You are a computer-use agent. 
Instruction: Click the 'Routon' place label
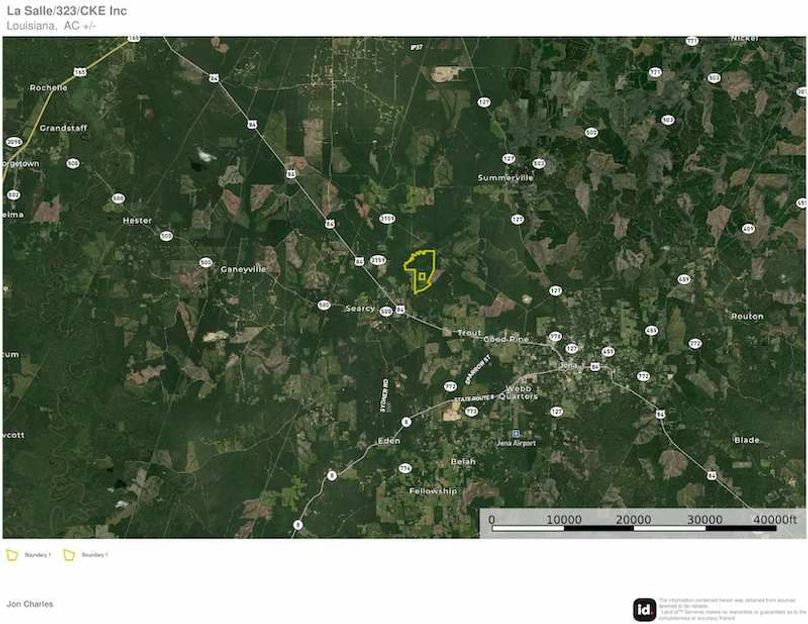pyautogui.click(x=747, y=316)
